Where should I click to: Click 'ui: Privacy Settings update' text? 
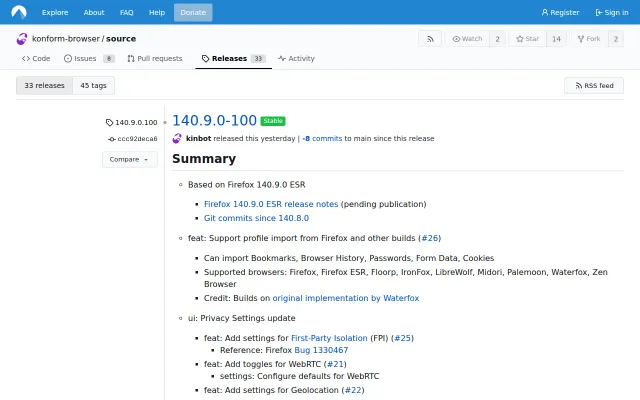point(242,318)
